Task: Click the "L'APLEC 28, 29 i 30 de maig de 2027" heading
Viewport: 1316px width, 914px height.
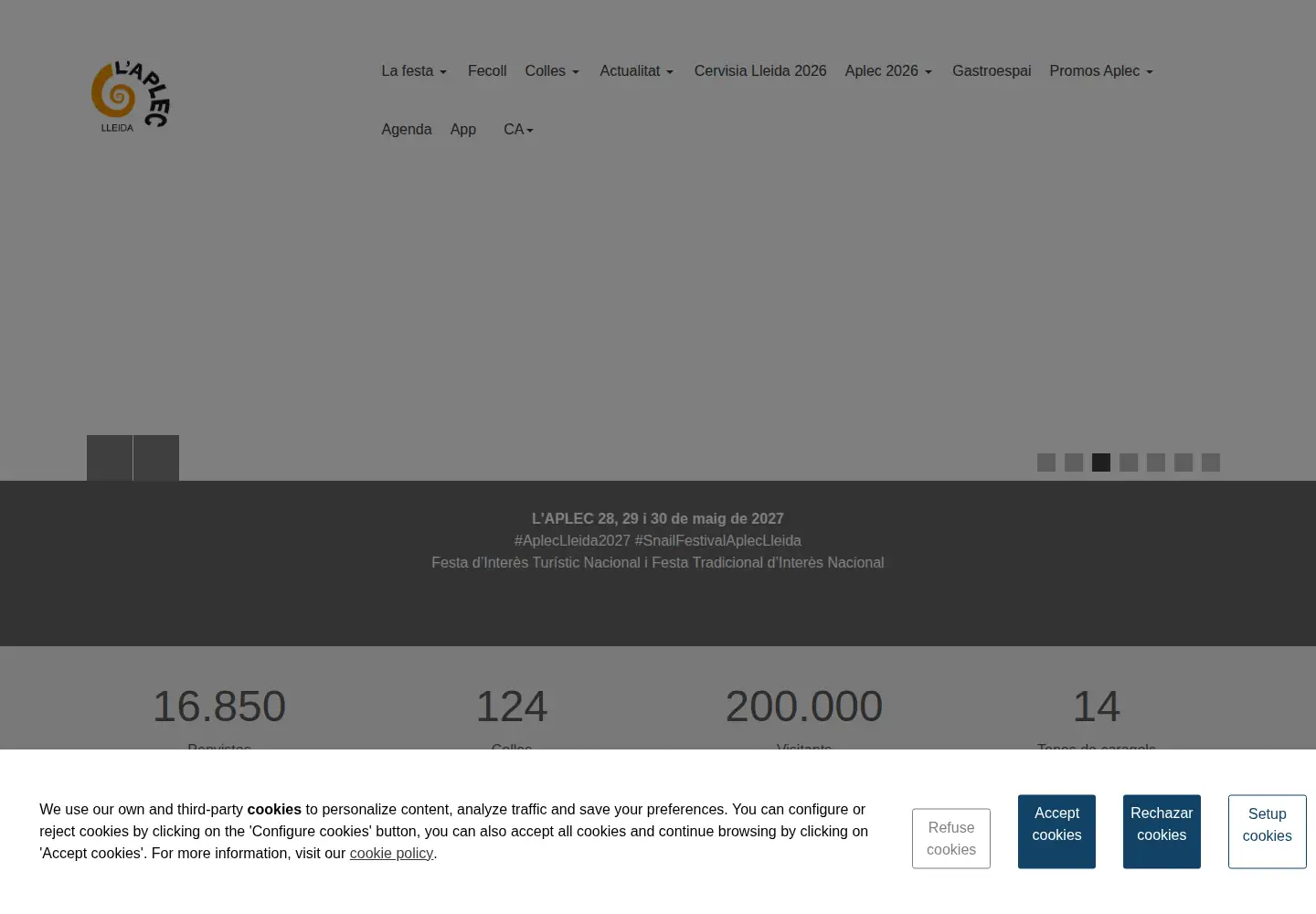Action: pos(658,519)
